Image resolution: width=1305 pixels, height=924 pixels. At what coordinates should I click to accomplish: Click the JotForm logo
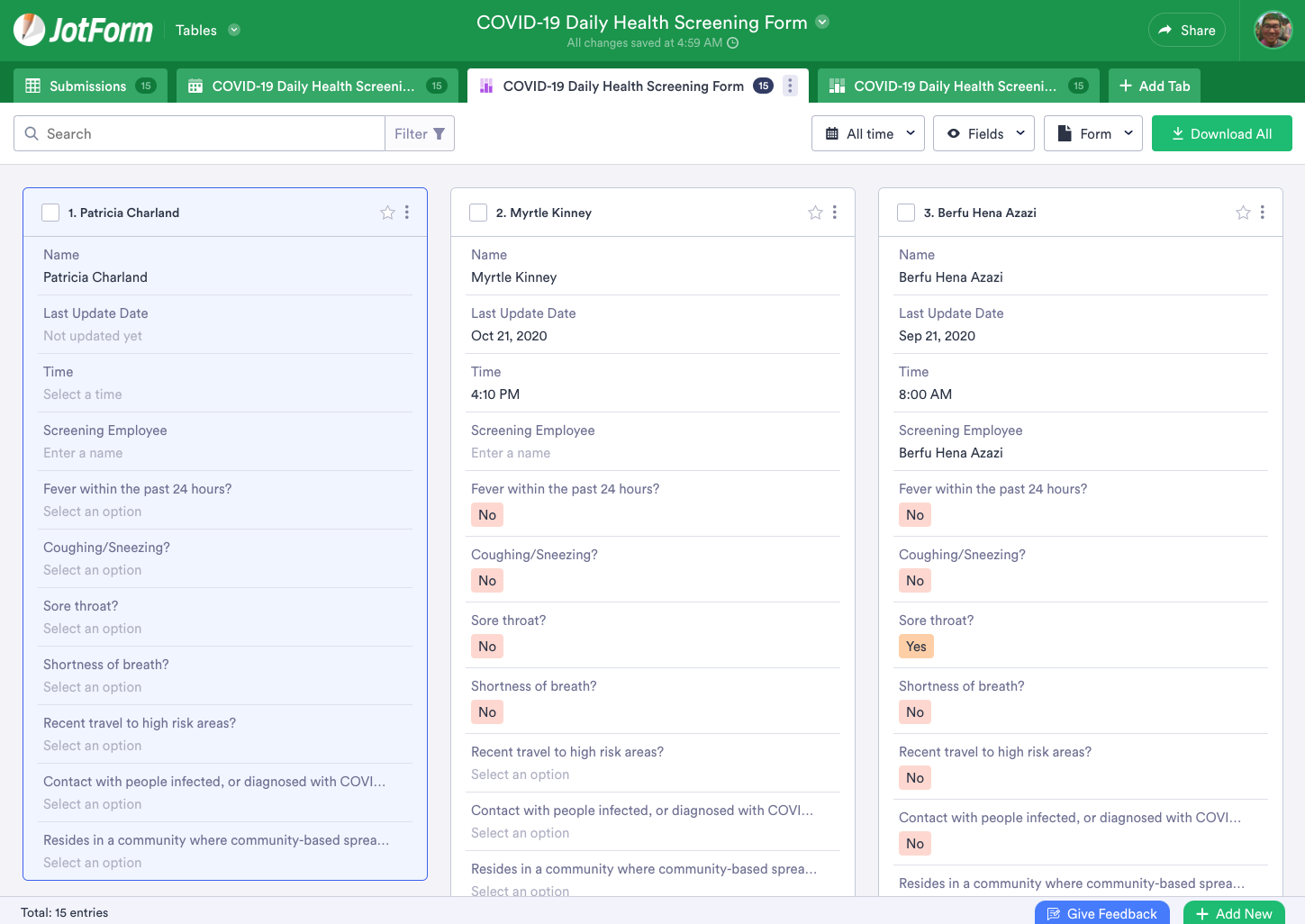tap(84, 31)
